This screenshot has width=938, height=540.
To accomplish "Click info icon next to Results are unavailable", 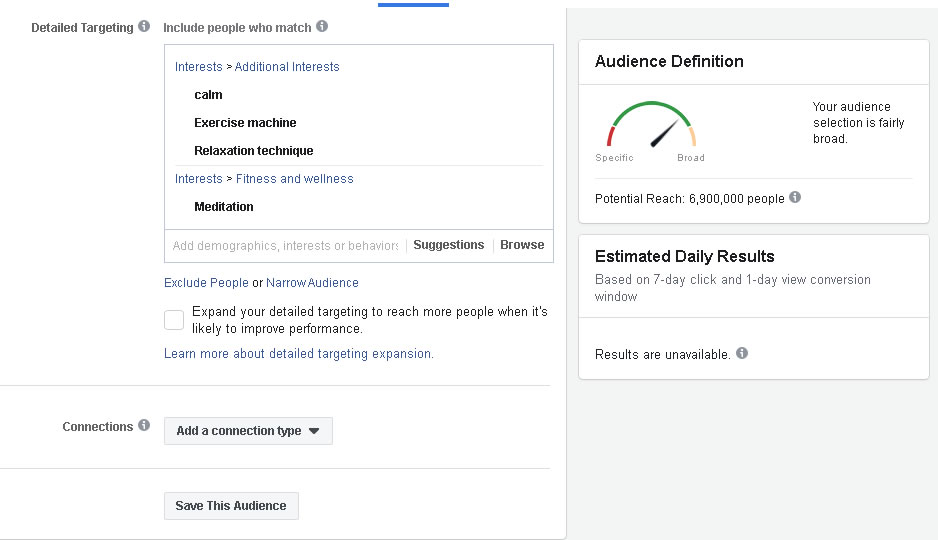I will point(742,353).
